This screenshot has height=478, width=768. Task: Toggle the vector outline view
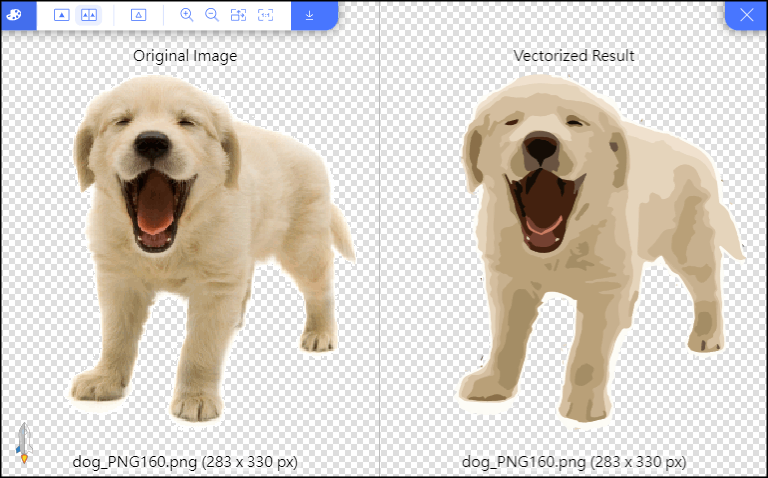coord(139,15)
